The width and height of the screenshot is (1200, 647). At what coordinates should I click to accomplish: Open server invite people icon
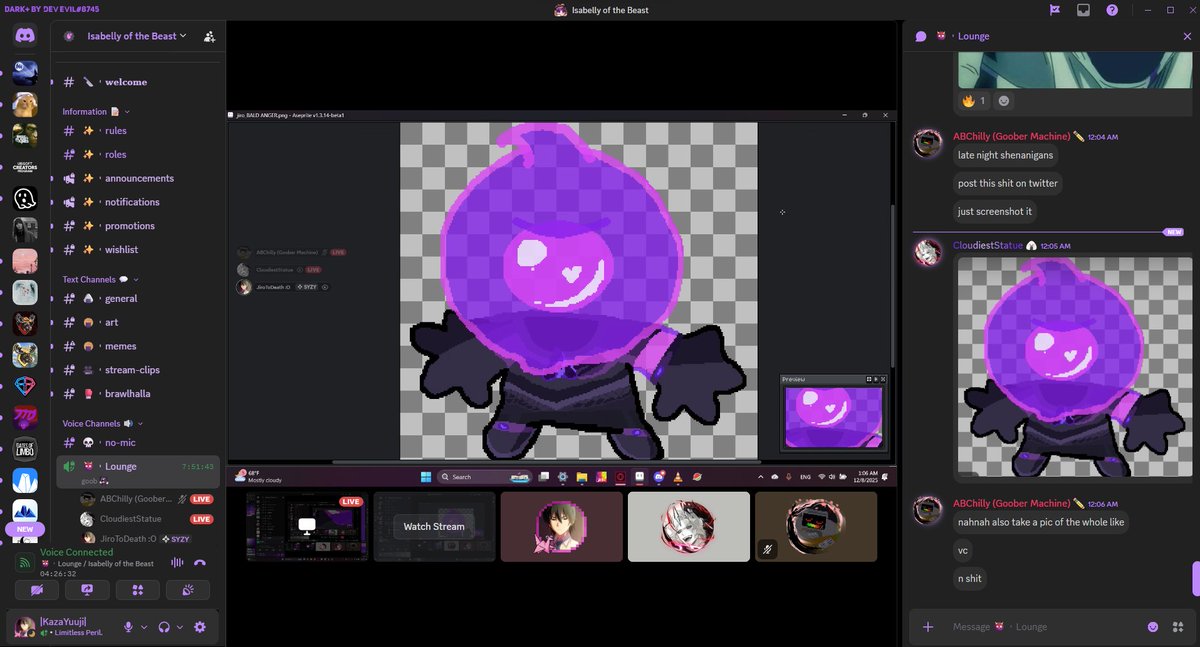(x=209, y=36)
